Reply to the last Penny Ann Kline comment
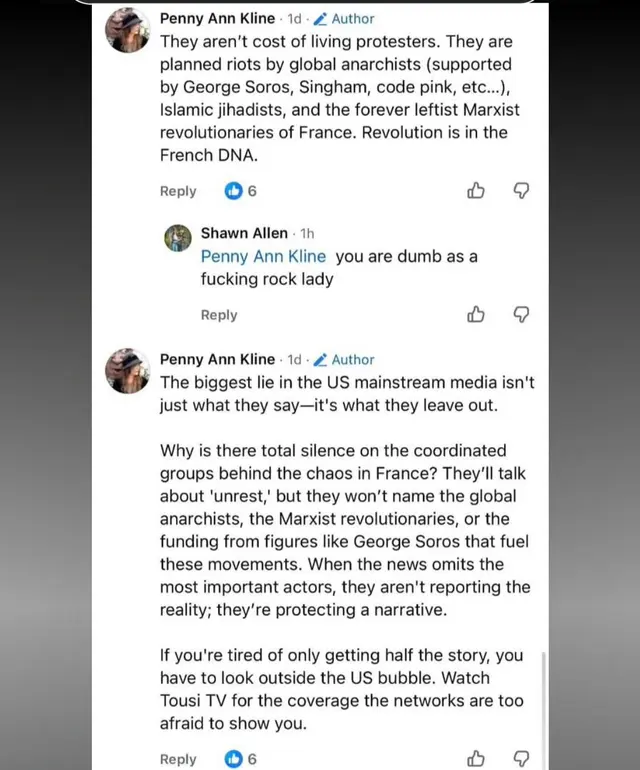Viewport: 640px width, 770px height. point(178,759)
